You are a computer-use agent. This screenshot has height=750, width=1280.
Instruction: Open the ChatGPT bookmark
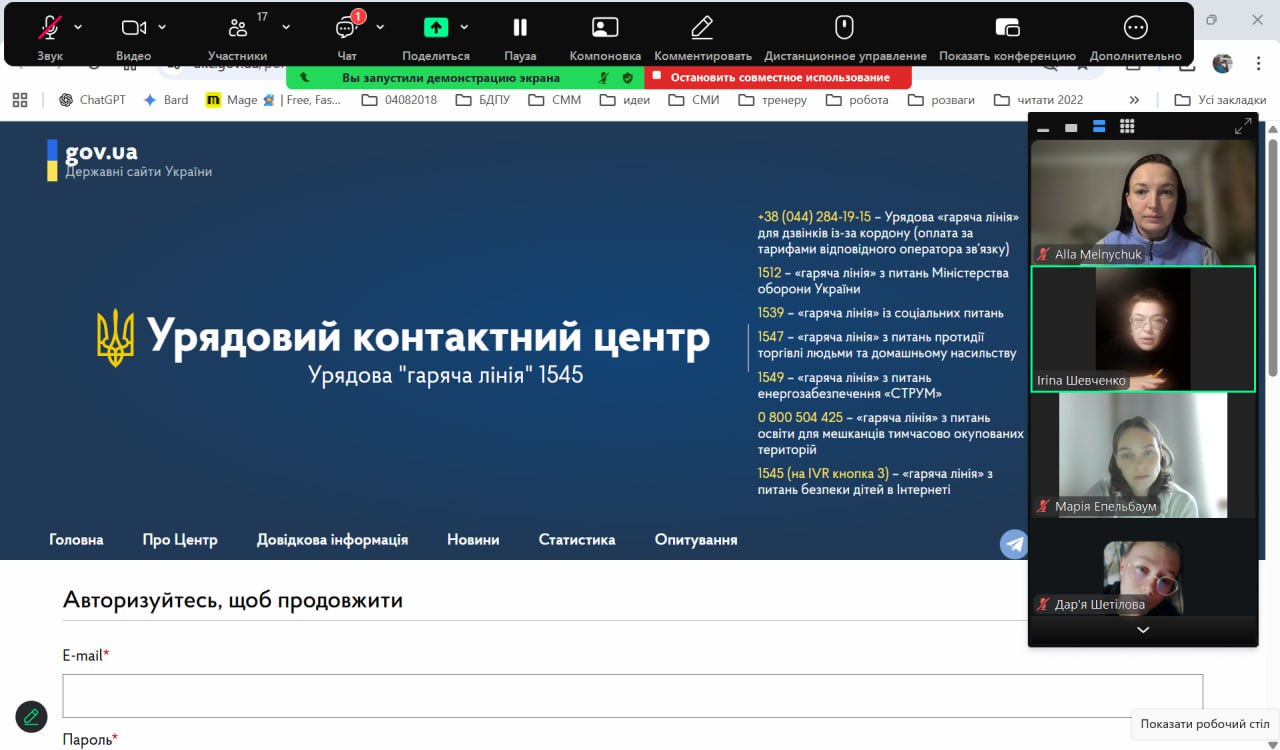(x=92, y=100)
